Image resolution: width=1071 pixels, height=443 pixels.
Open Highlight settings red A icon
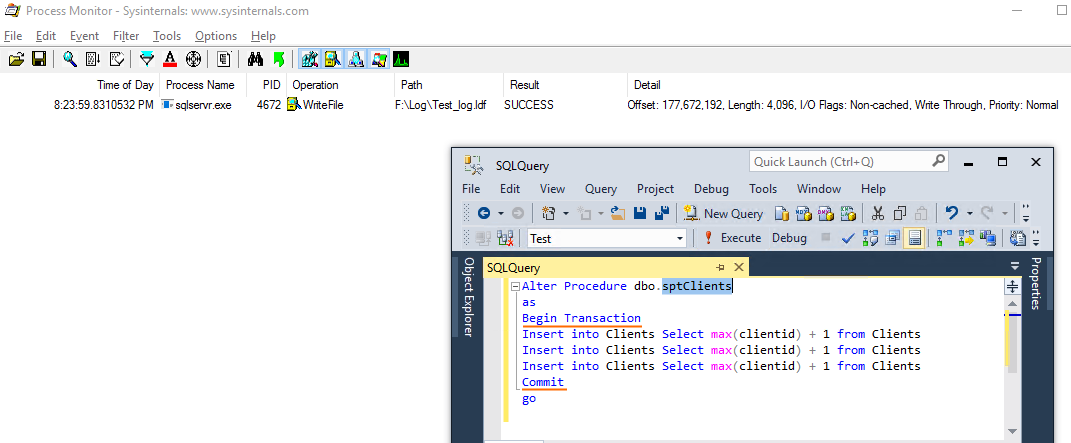[170, 59]
